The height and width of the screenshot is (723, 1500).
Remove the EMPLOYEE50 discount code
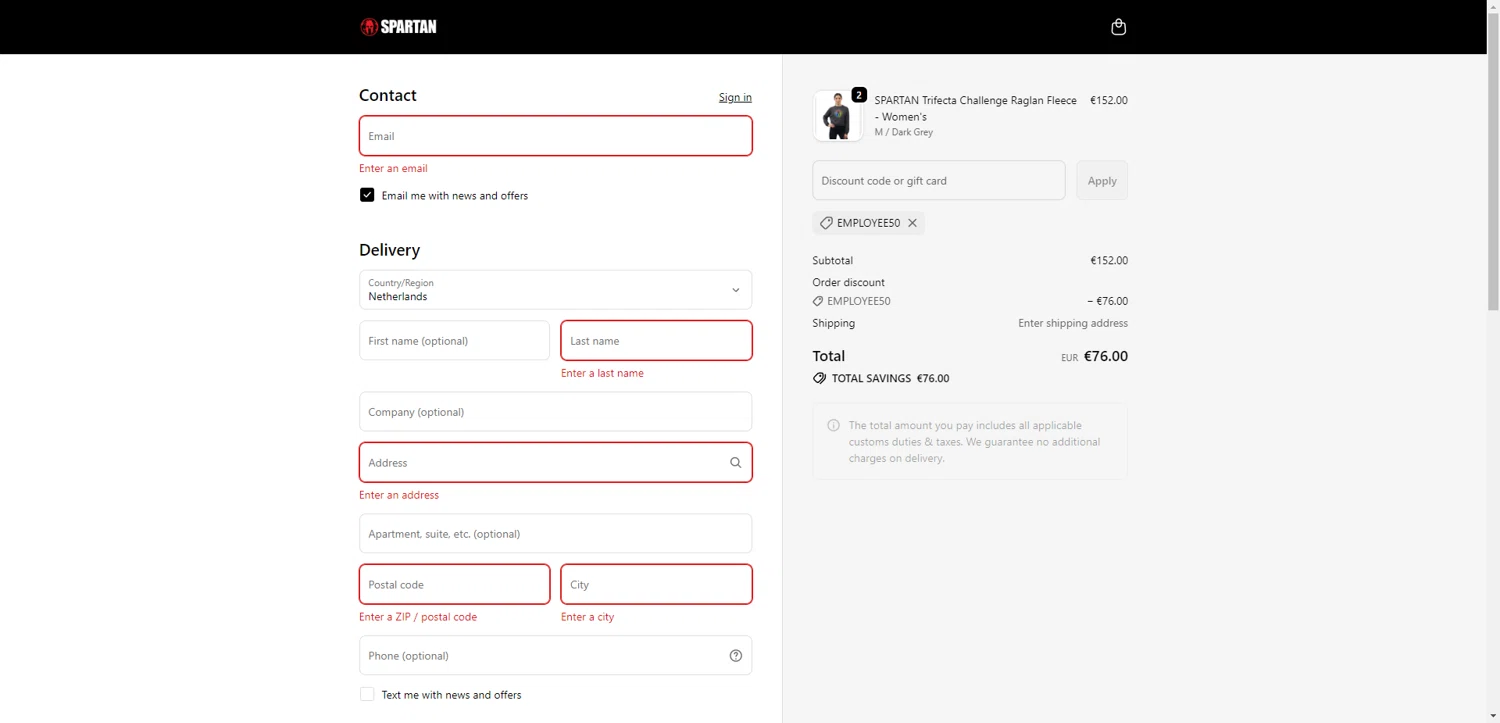point(912,223)
